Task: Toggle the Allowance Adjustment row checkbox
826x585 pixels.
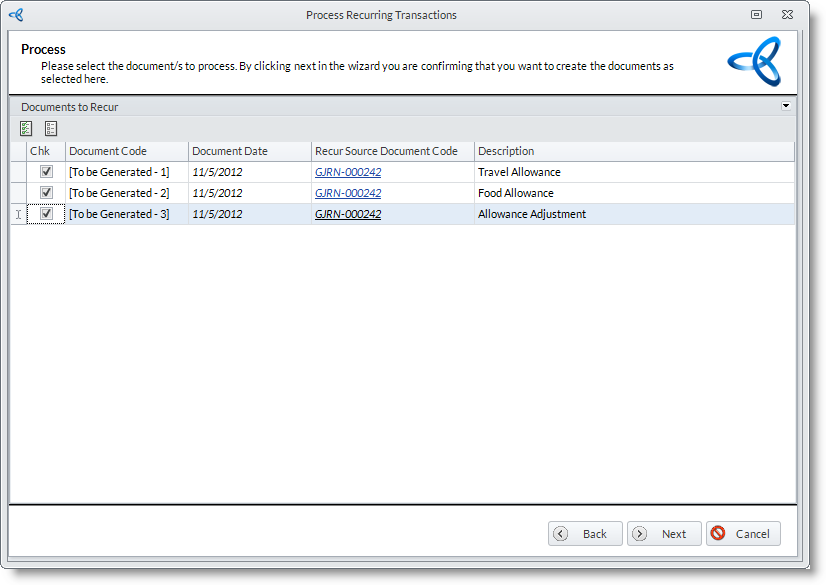Action: click(x=46, y=214)
